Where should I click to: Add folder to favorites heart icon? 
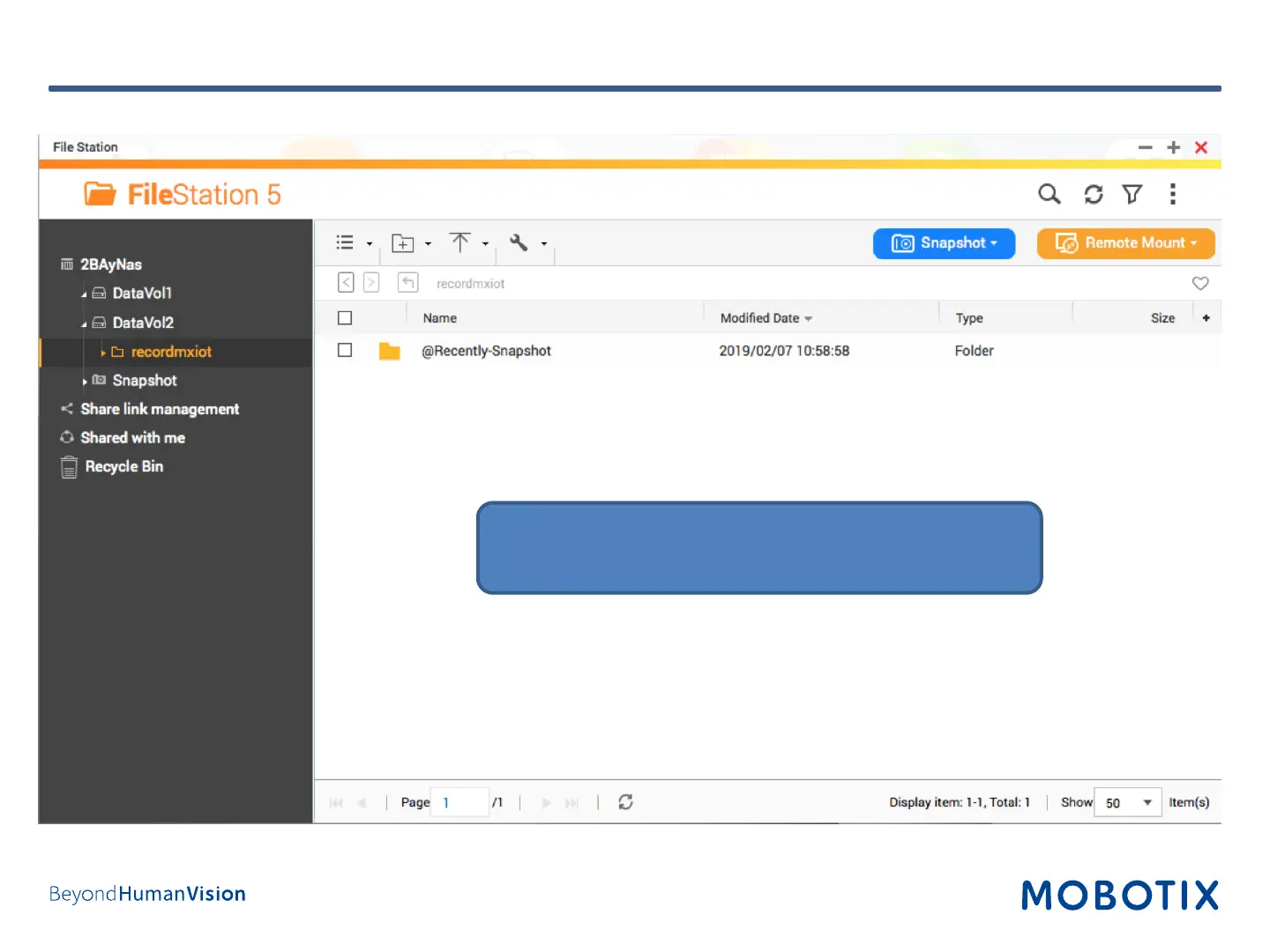click(1200, 283)
